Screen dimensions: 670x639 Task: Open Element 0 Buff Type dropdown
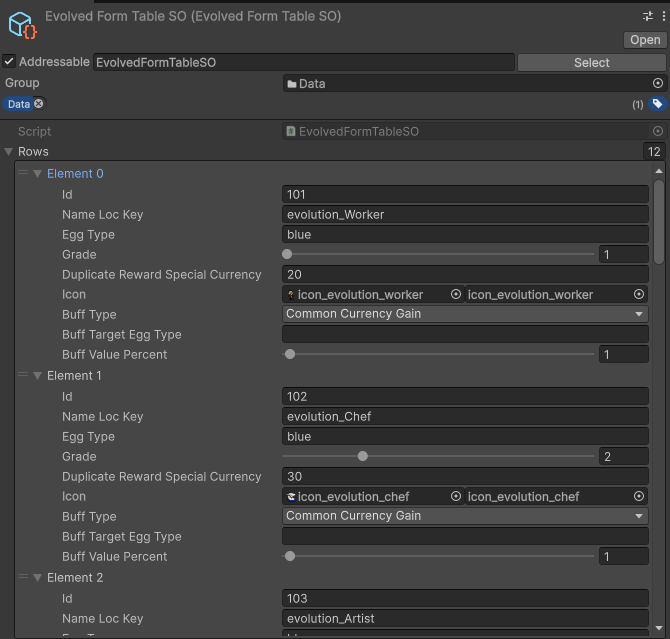click(465, 314)
